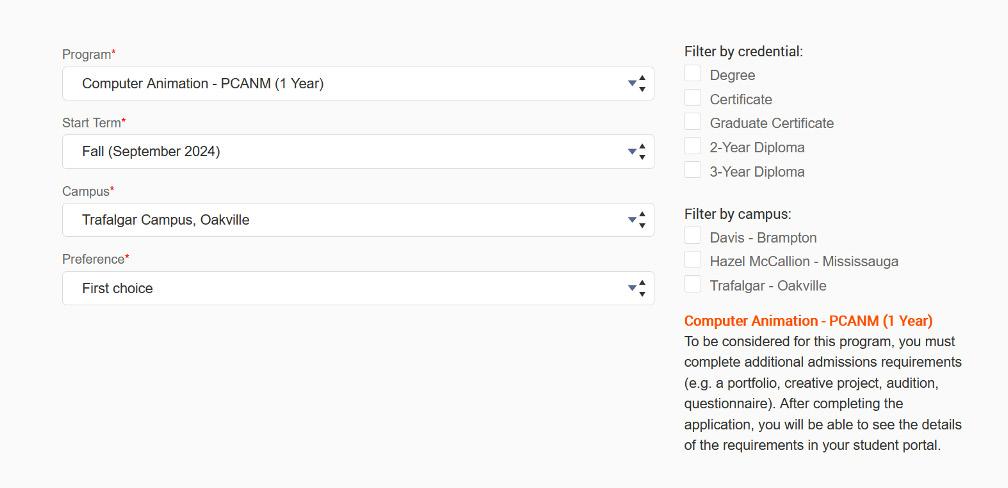Click the Preference dropdown arrow icon
This screenshot has height=488, width=1008.
click(x=636, y=288)
